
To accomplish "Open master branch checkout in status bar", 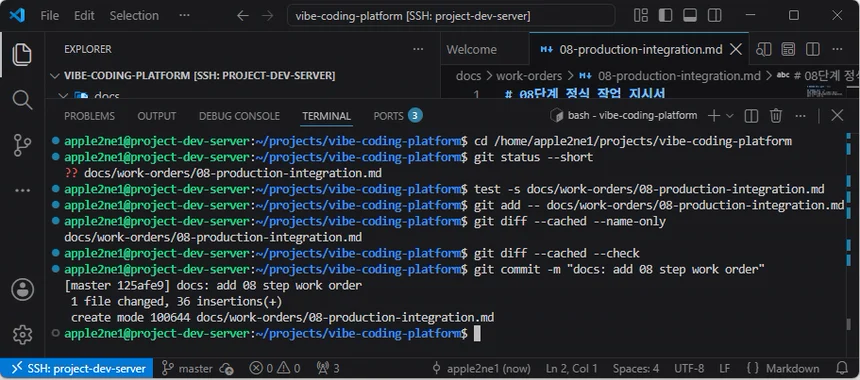I will coord(188,368).
